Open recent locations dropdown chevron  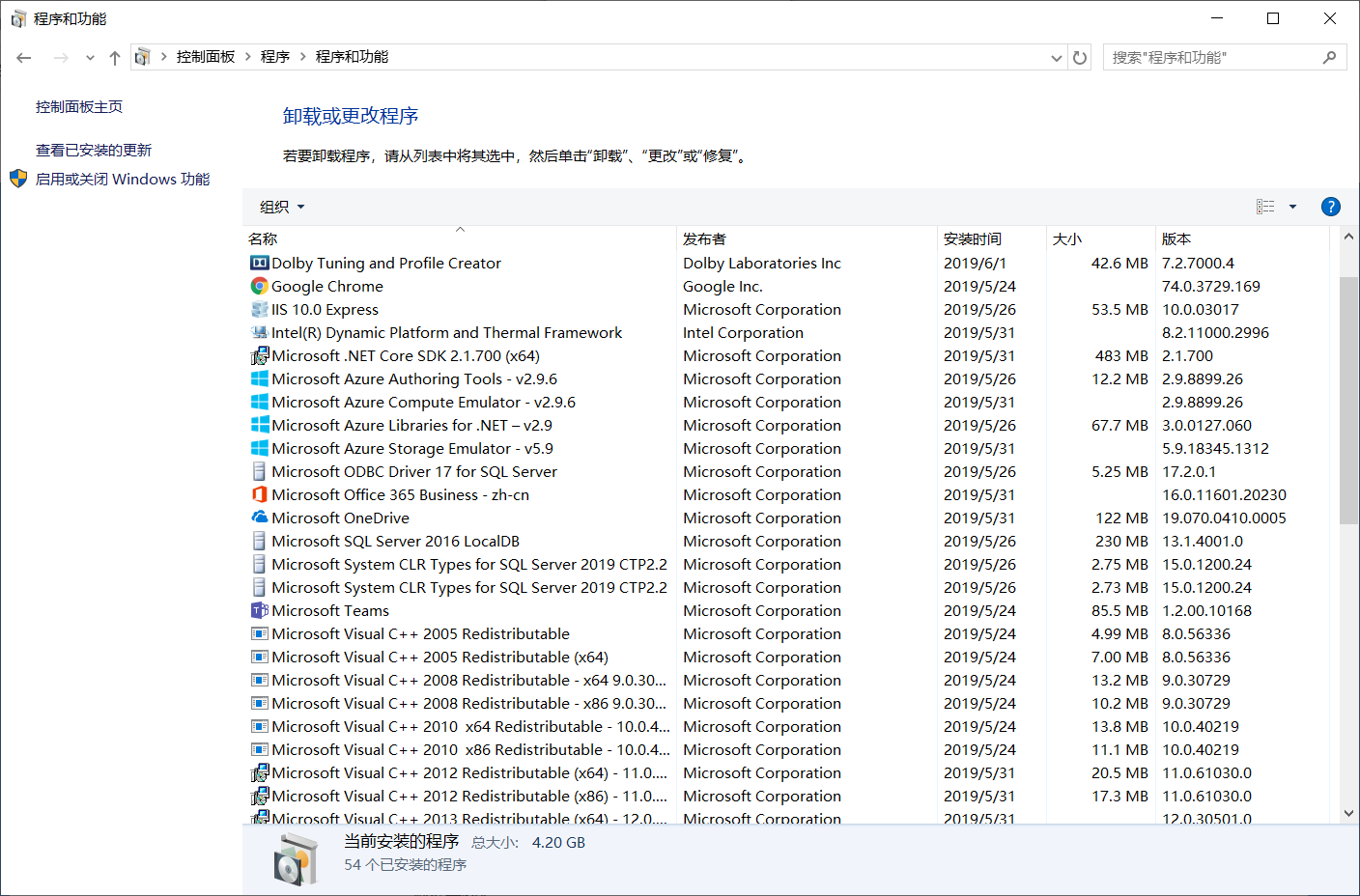[x=90, y=58]
